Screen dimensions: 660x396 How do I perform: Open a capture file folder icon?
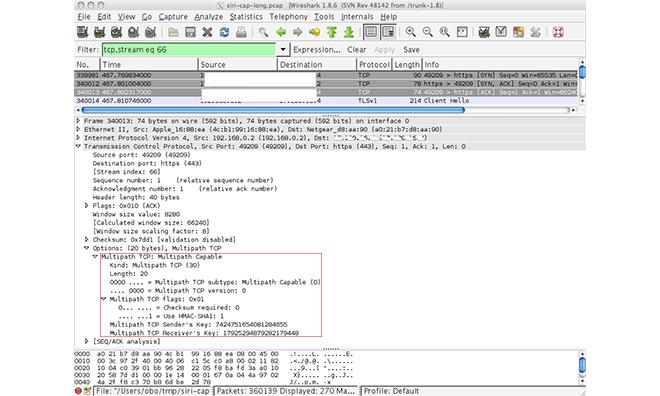click(x=173, y=32)
